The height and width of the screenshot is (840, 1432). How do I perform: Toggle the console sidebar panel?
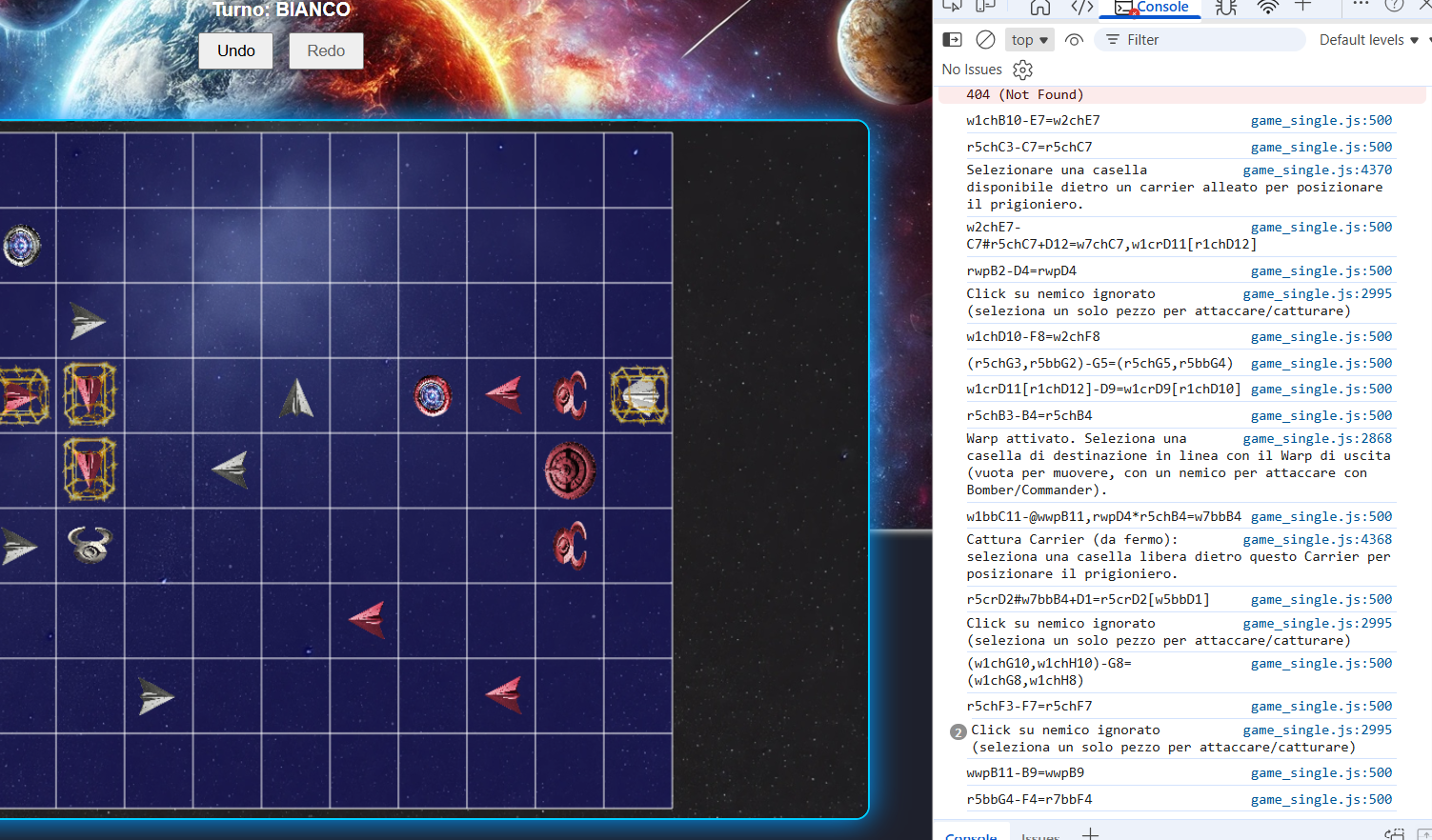click(952, 40)
